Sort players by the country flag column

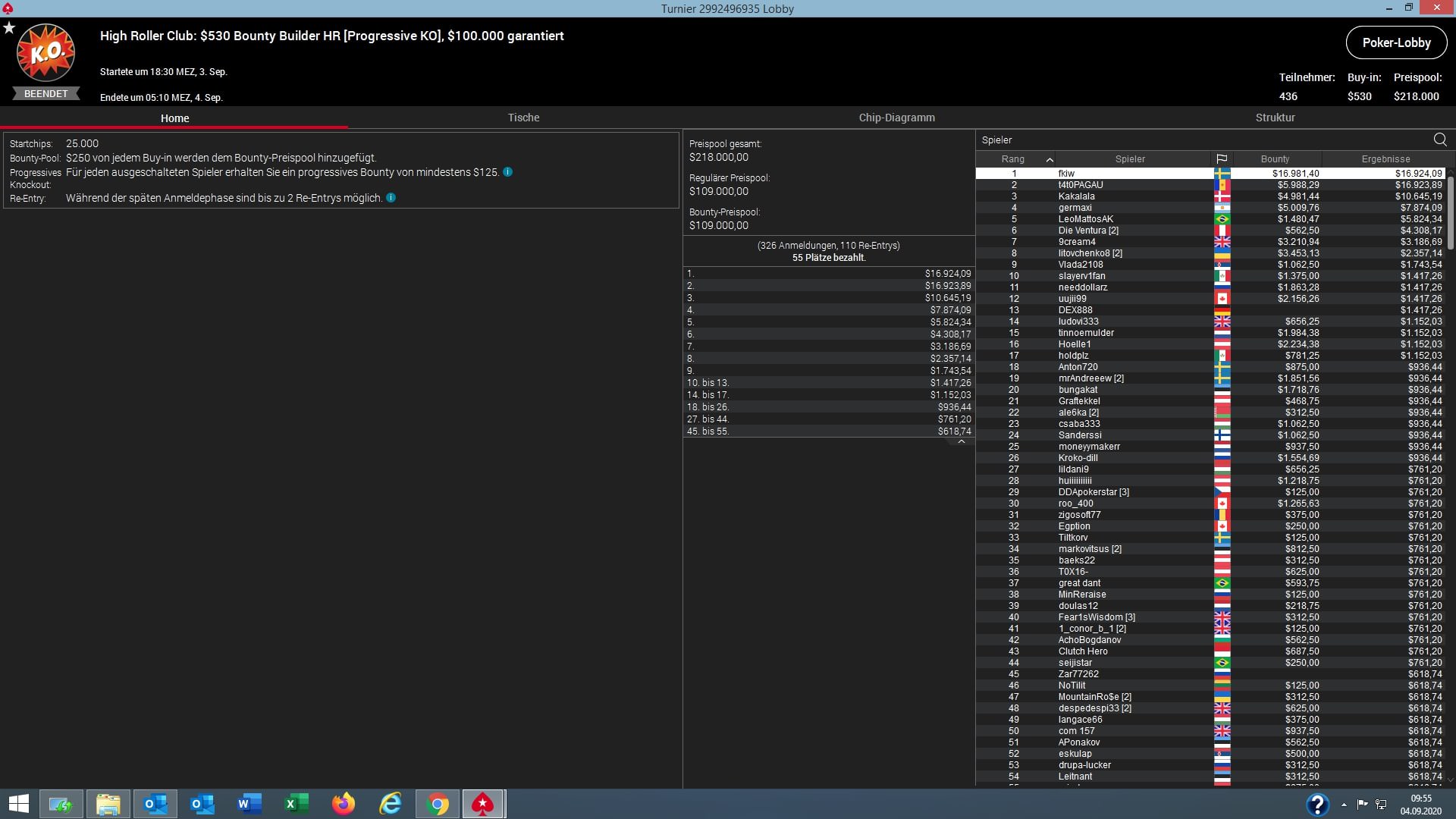click(1222, 159)
